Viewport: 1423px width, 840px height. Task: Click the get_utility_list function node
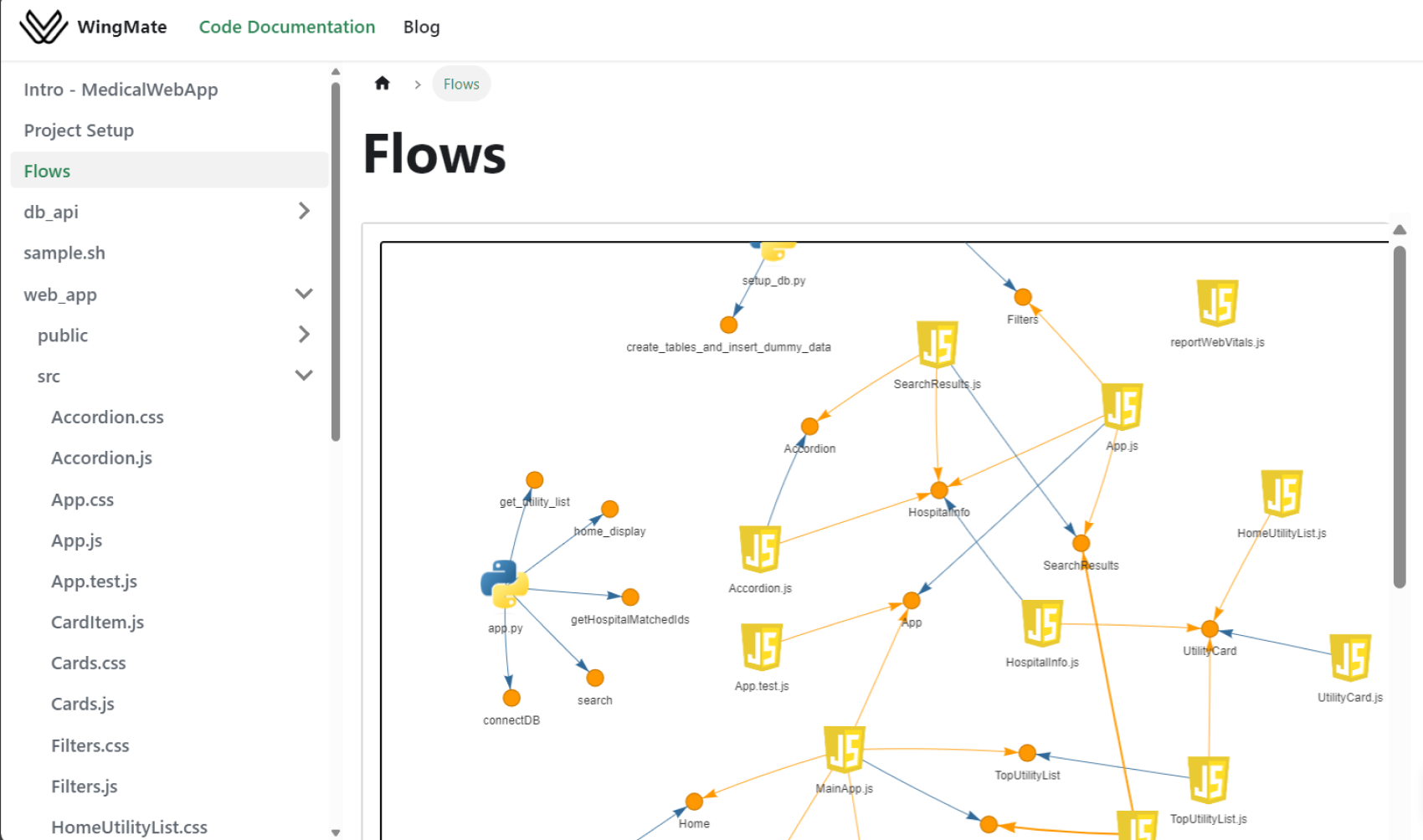click(x=535, y=480)
